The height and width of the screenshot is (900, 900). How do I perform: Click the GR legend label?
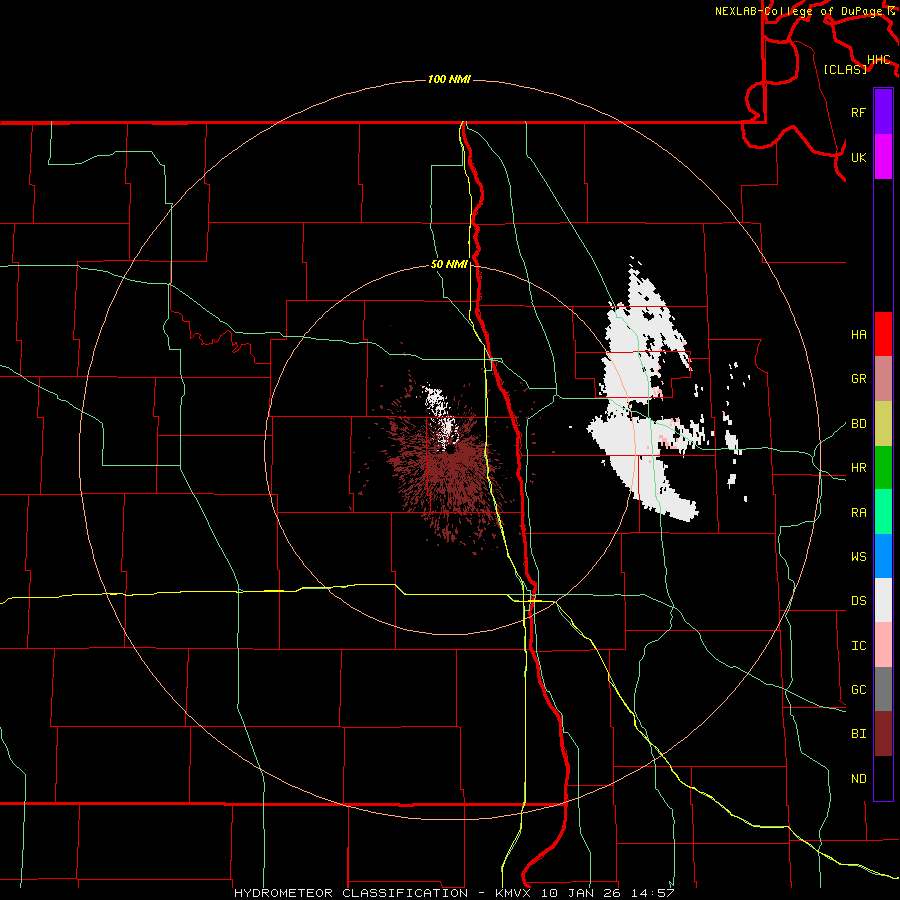click(x=858, y=379)
